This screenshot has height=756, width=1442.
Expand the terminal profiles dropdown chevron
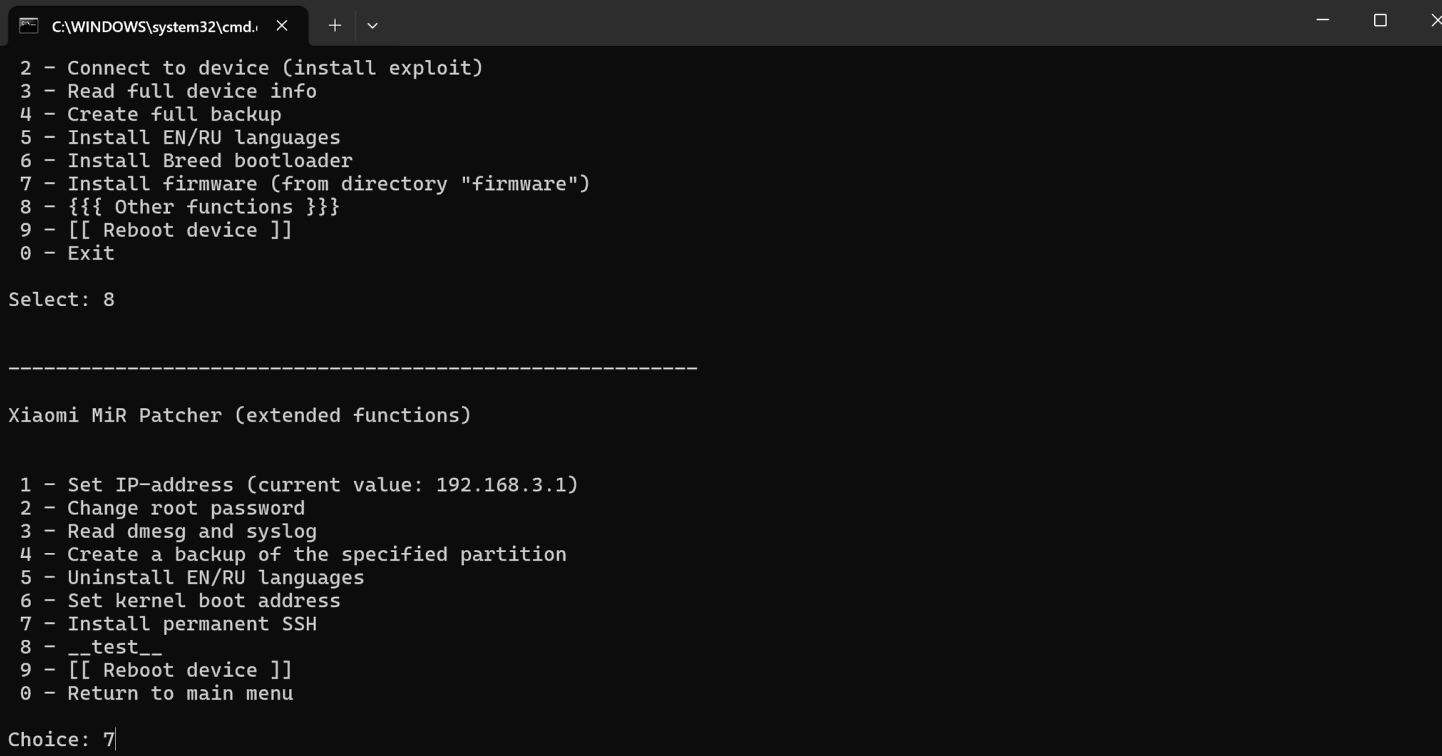[372, 26]
